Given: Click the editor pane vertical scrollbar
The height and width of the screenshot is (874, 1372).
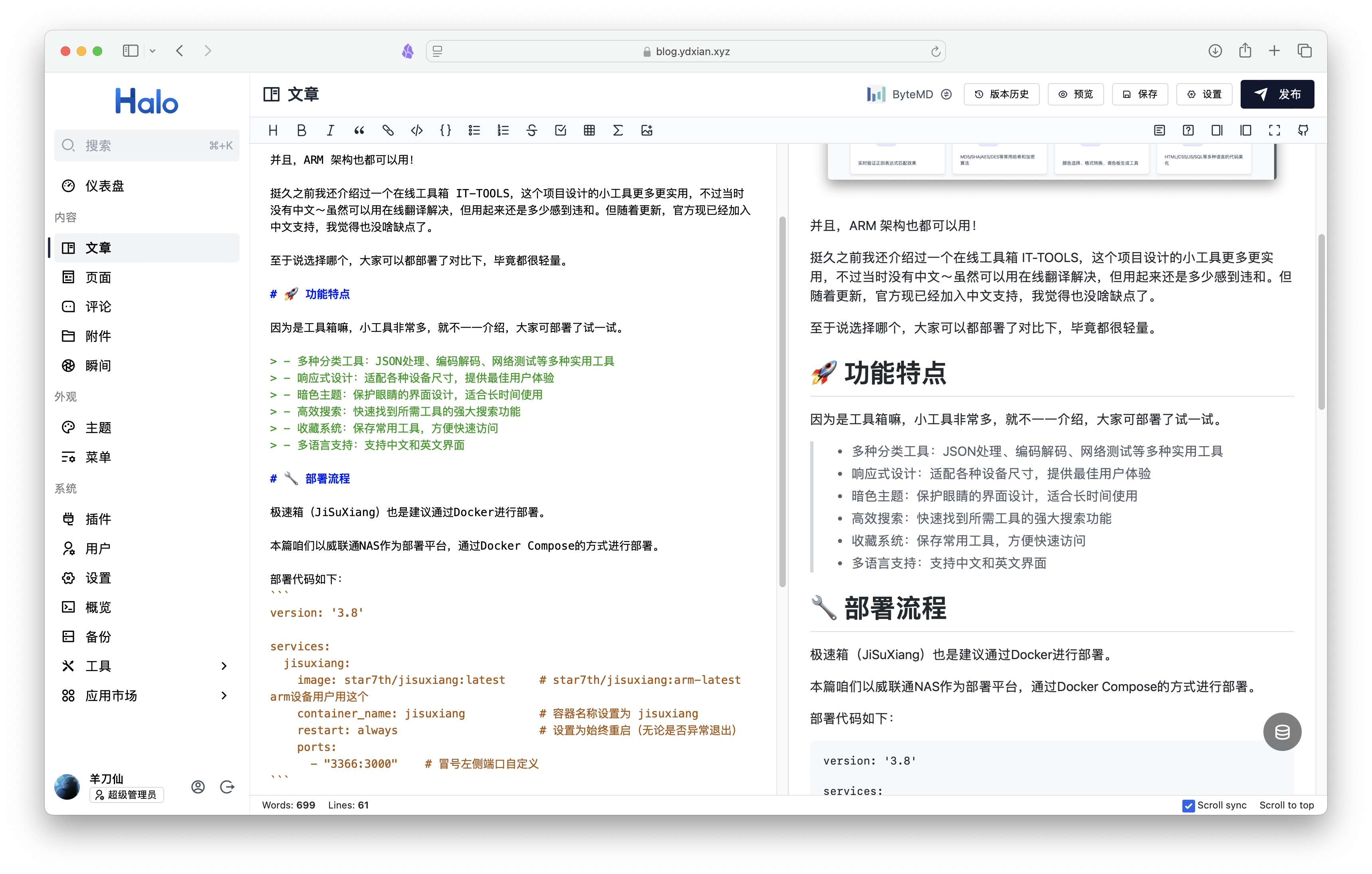Looking at the screenshot, I should coord(782,401).
